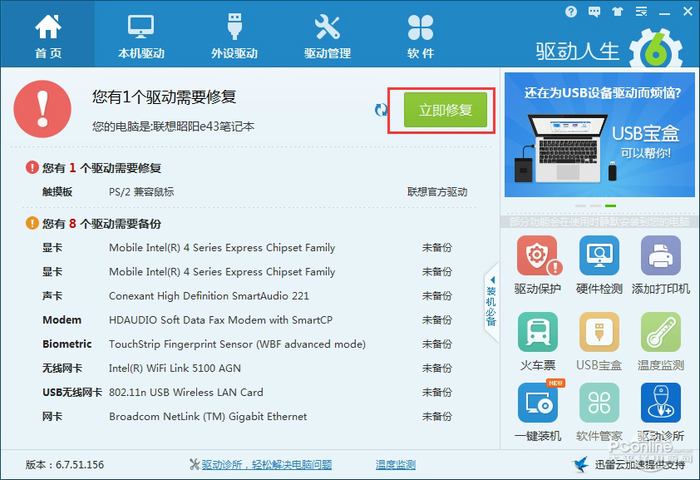This screenshot has width=700, height=480.
Task: Open 添加打印机 tool
Action: (661, 265)
